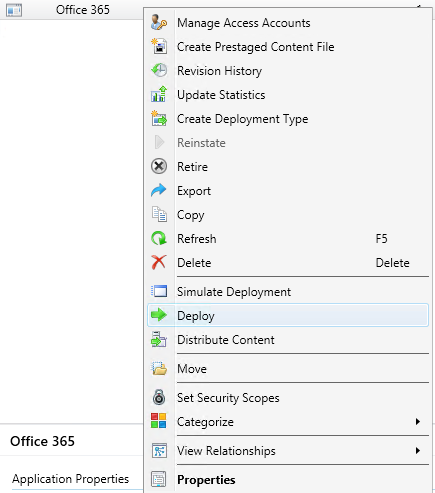
Task: Click the Update Statistics chart icon
Action: pyautogui.click(x=159, y=95)
